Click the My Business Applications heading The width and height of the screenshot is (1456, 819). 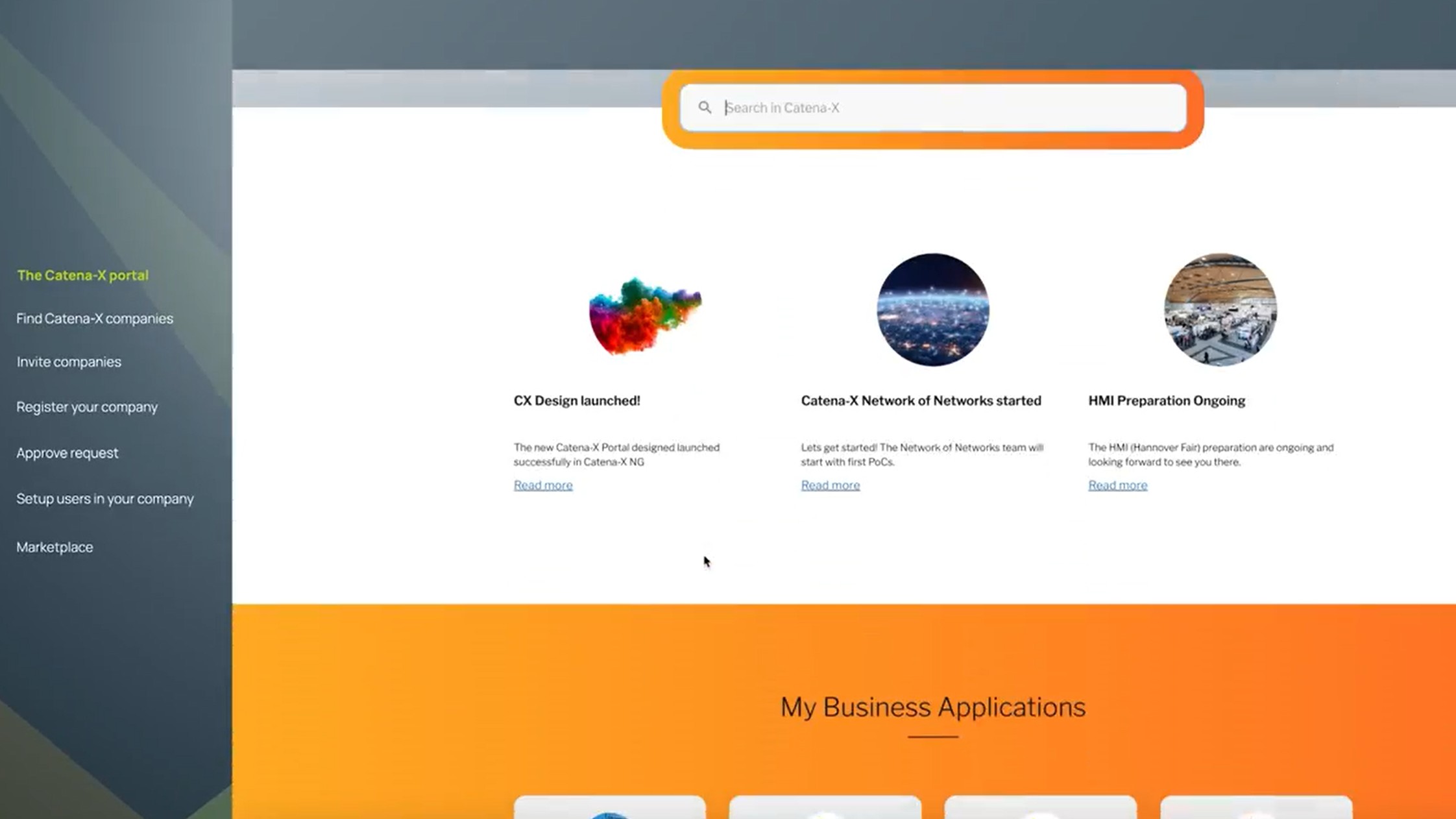tap(932, 707)
